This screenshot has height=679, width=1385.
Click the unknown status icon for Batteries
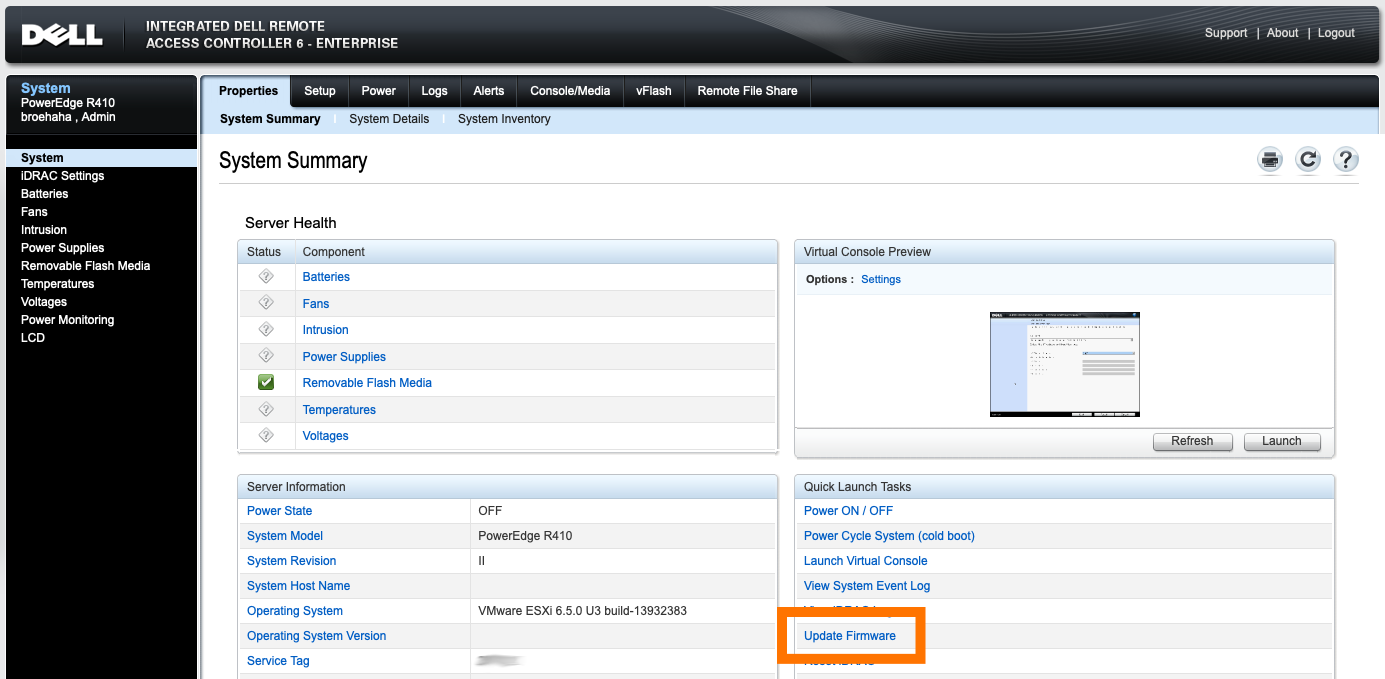[x=266, y=276]
